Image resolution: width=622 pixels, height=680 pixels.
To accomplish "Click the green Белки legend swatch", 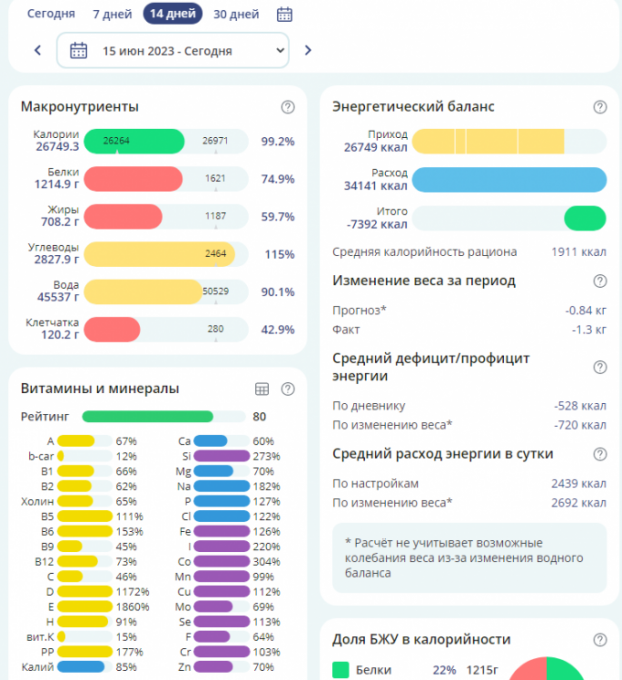I will coord(341,669).
